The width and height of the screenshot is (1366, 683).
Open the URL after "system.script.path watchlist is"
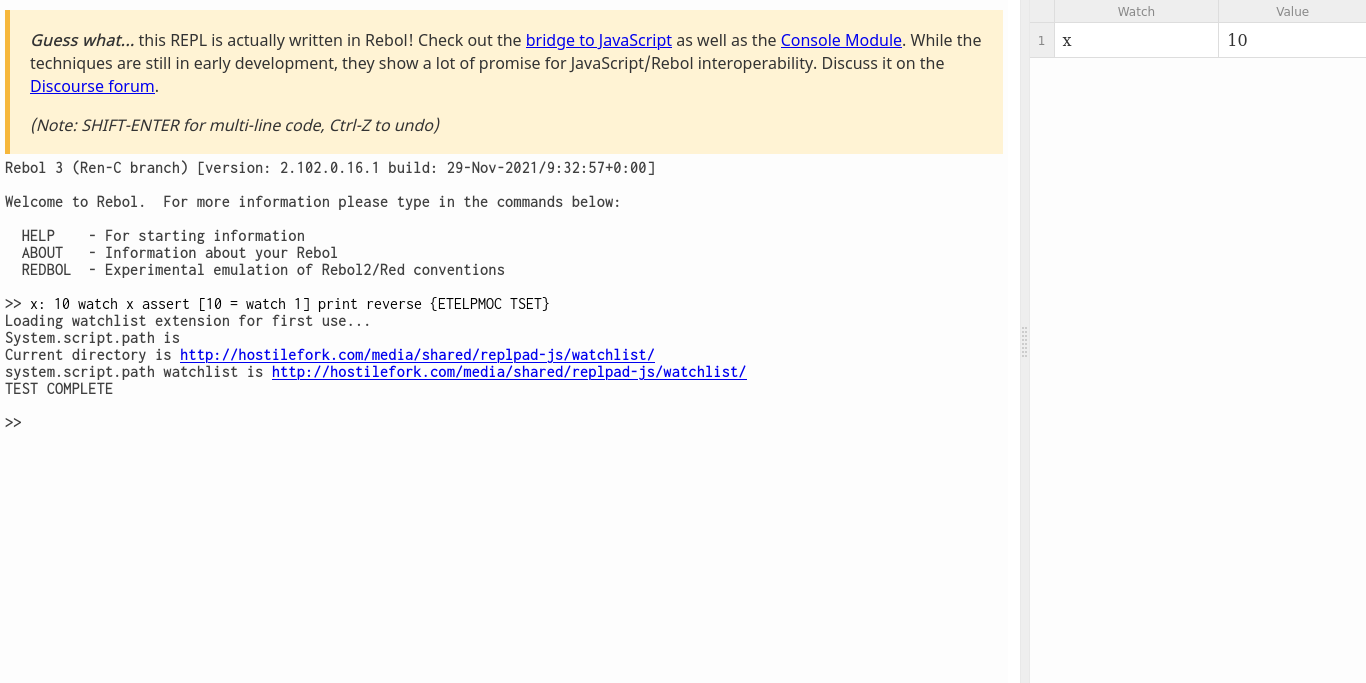(x=509, y=372)
